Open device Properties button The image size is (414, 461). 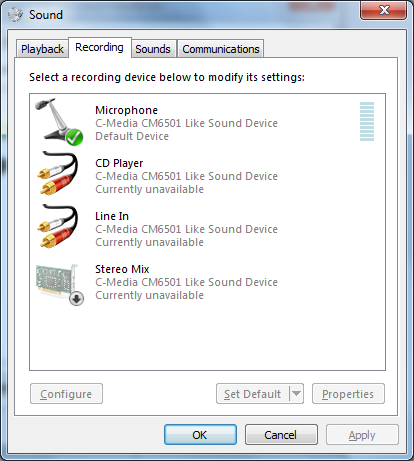(348, 394)
